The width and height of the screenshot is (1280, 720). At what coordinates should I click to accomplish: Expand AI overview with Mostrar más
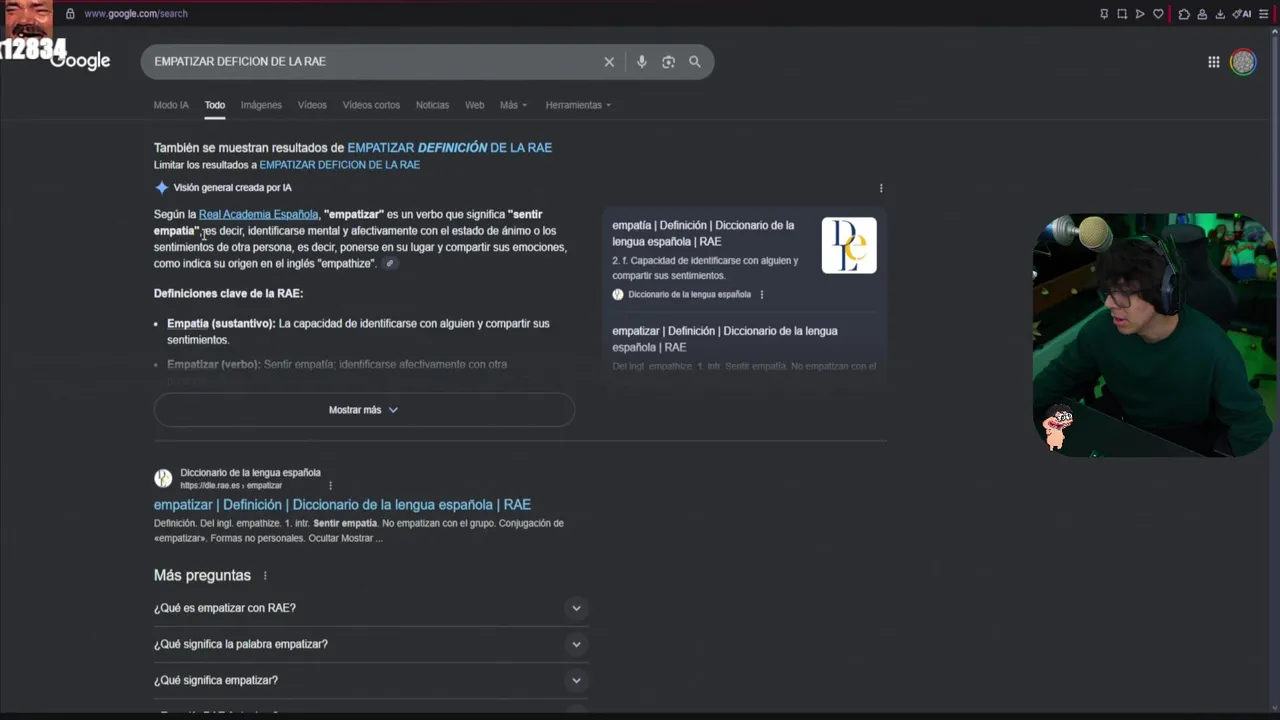point(364,410)
